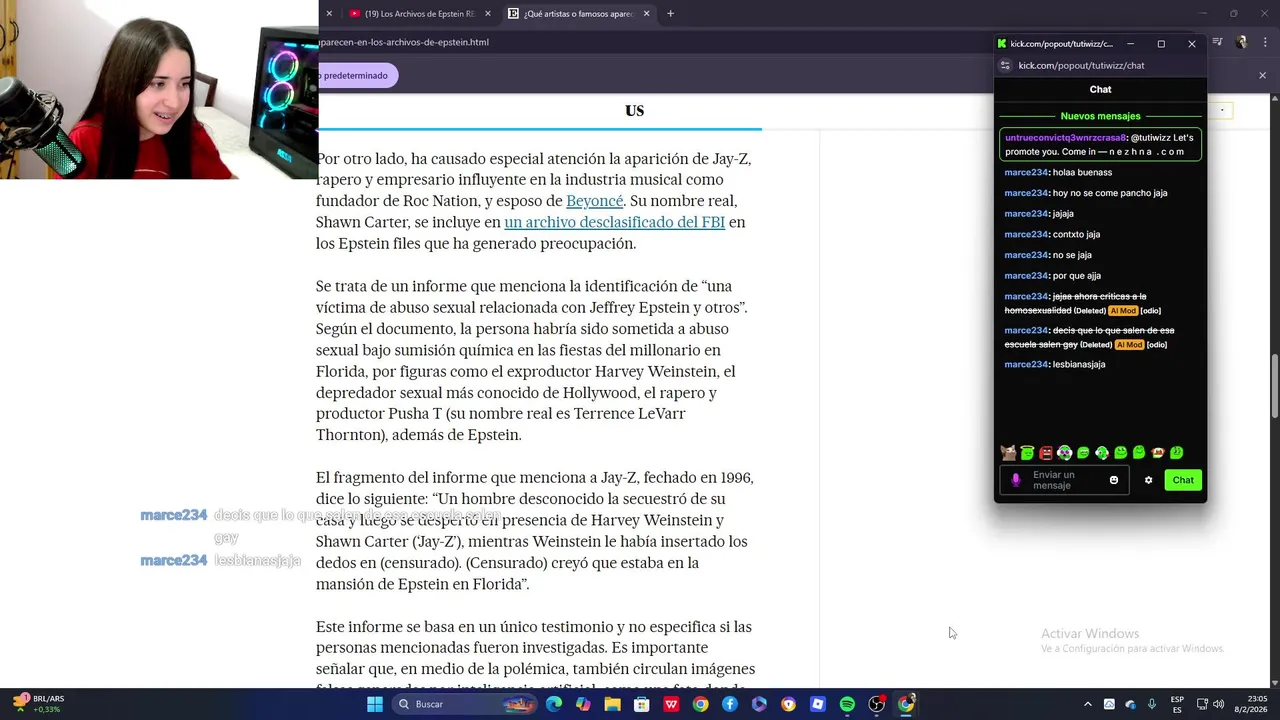Open chat settings gear icon
Image resolution: width=1280 pixels, height=720 pixels.
pyautogui.click(x=1148, y=480)
